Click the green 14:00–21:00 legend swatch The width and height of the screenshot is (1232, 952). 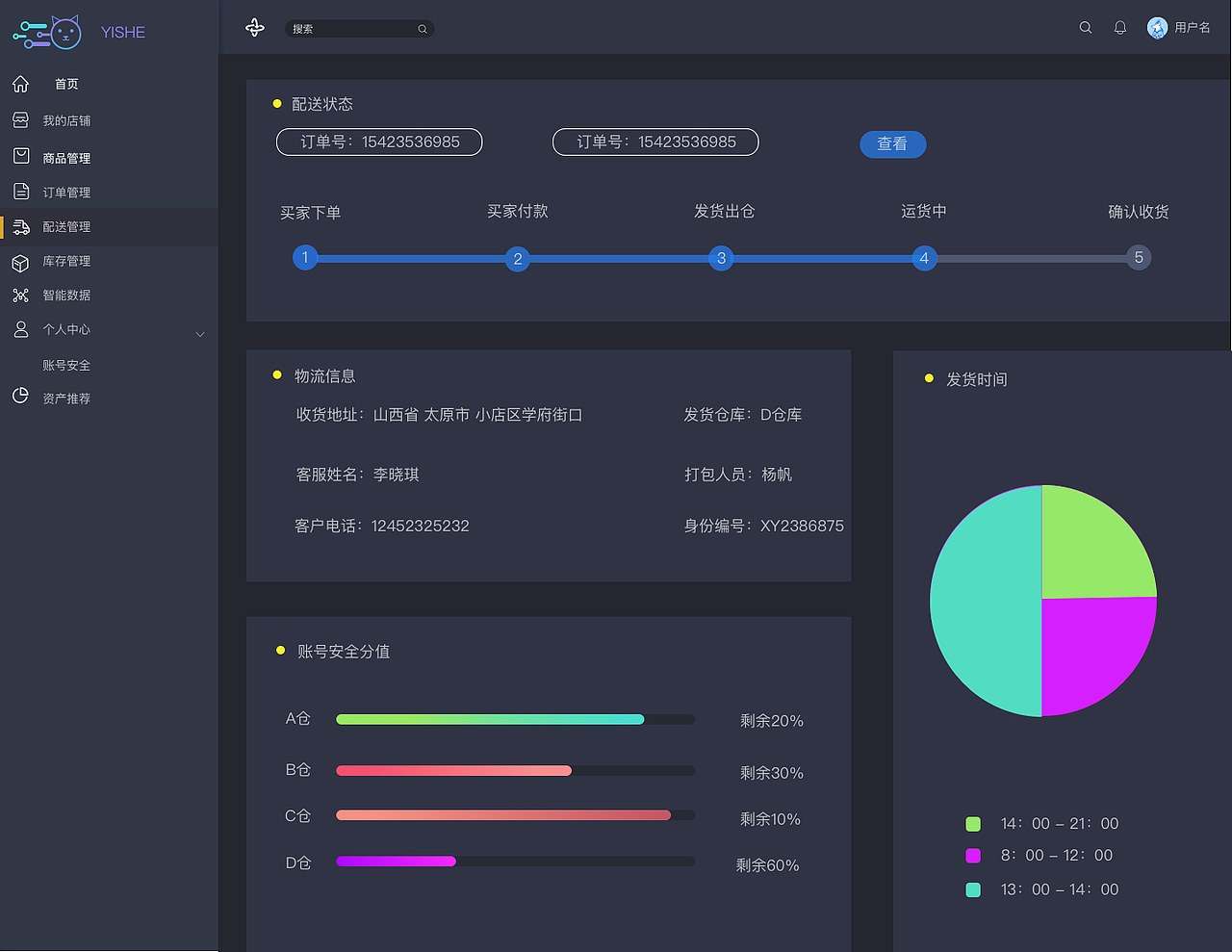click(971, 823)
